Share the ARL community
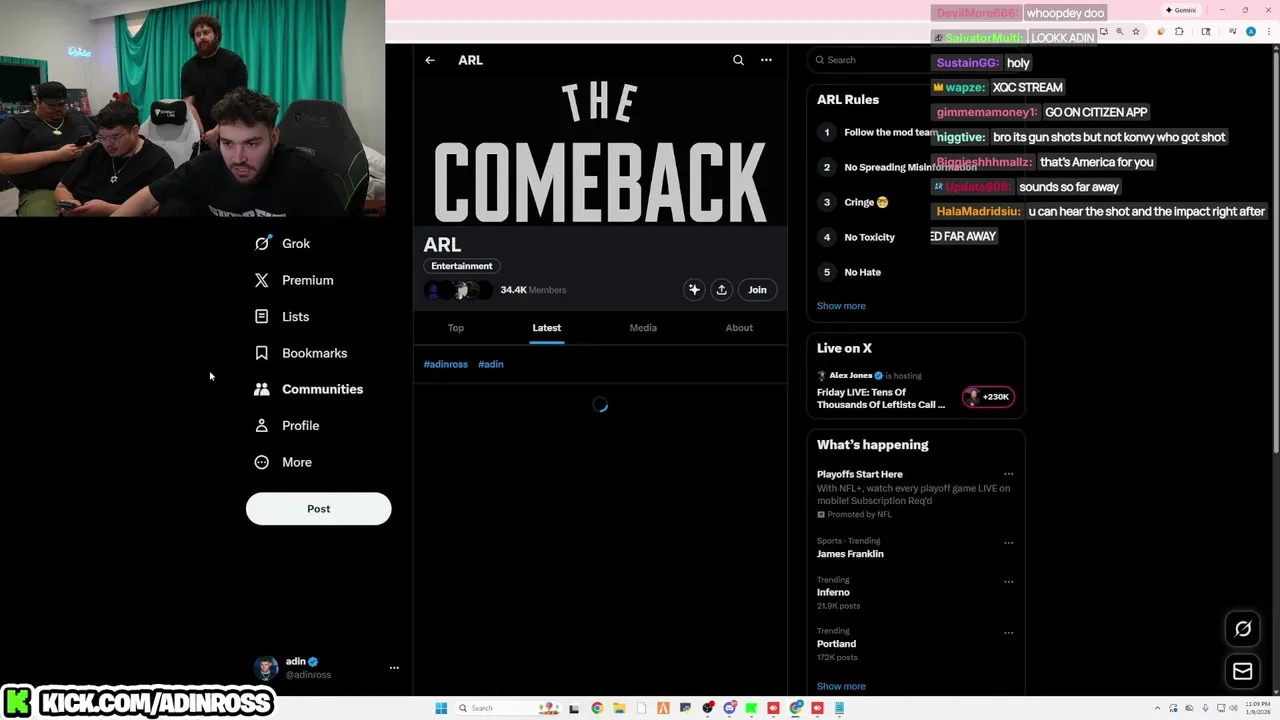1280x720 pixels. pyautogui.click(x=721, y=290)
